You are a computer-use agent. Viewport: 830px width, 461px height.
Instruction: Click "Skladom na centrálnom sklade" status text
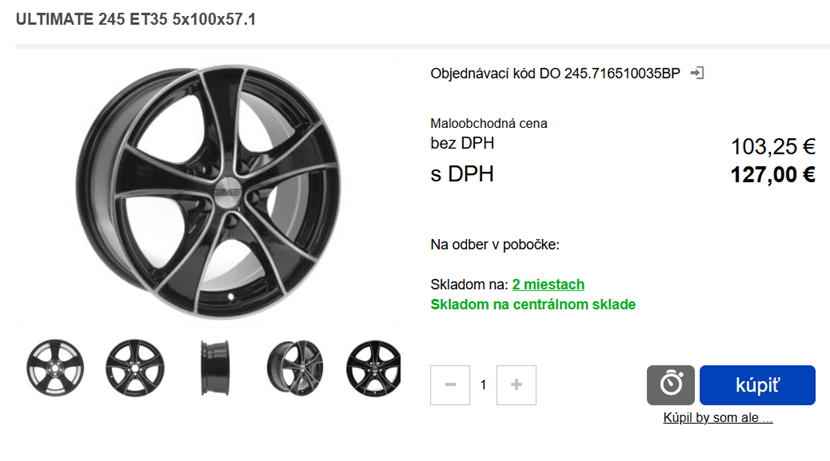pos(533,305)
